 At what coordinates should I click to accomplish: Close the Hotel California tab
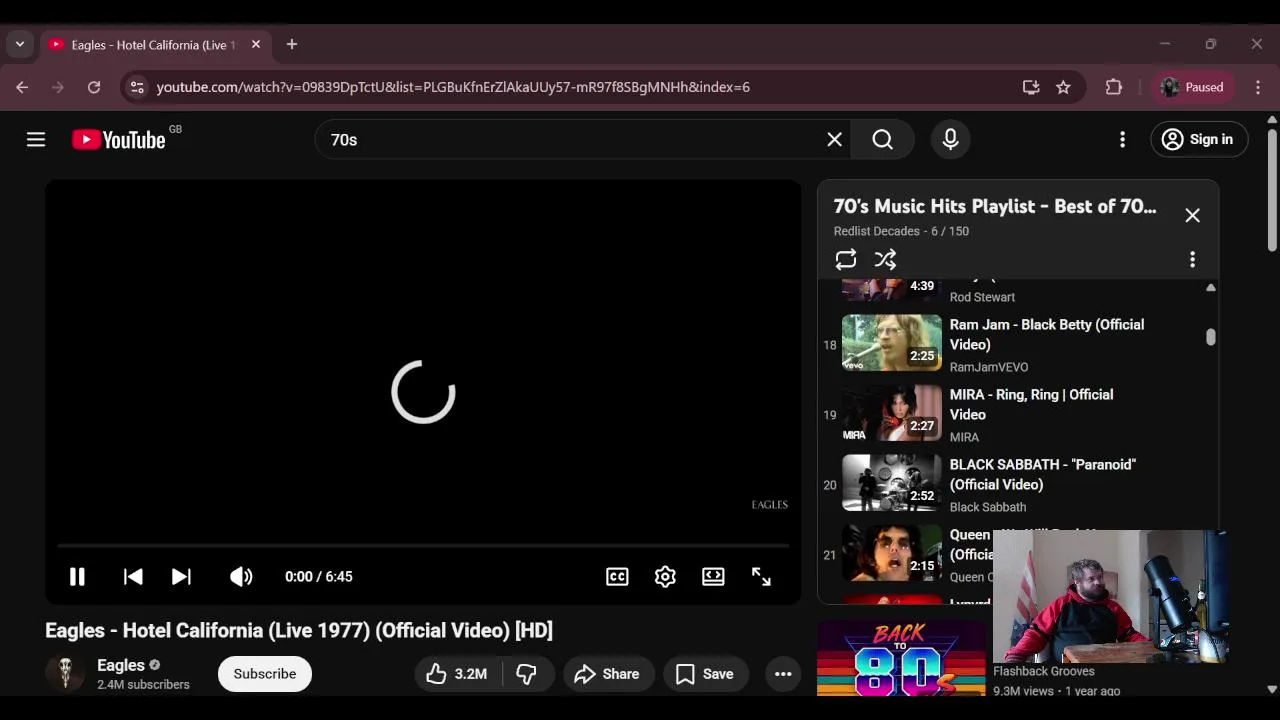256,45
